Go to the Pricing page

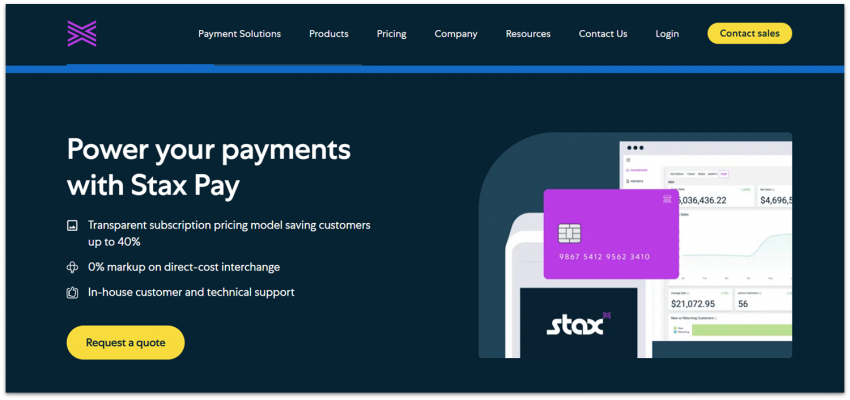point(391,34)
